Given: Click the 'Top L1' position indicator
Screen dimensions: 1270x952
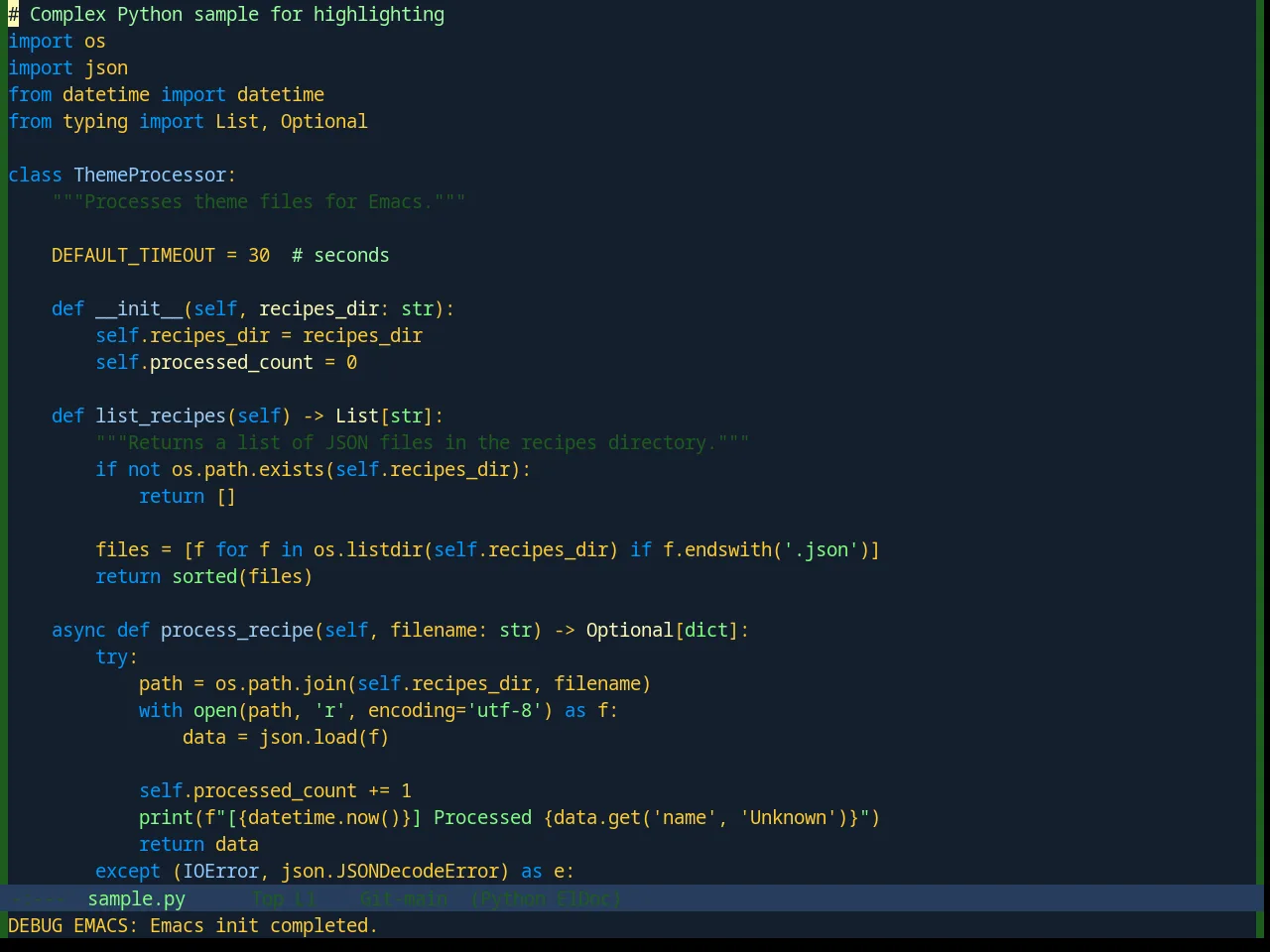Looking at the screenshot, I should coord(284,898).
